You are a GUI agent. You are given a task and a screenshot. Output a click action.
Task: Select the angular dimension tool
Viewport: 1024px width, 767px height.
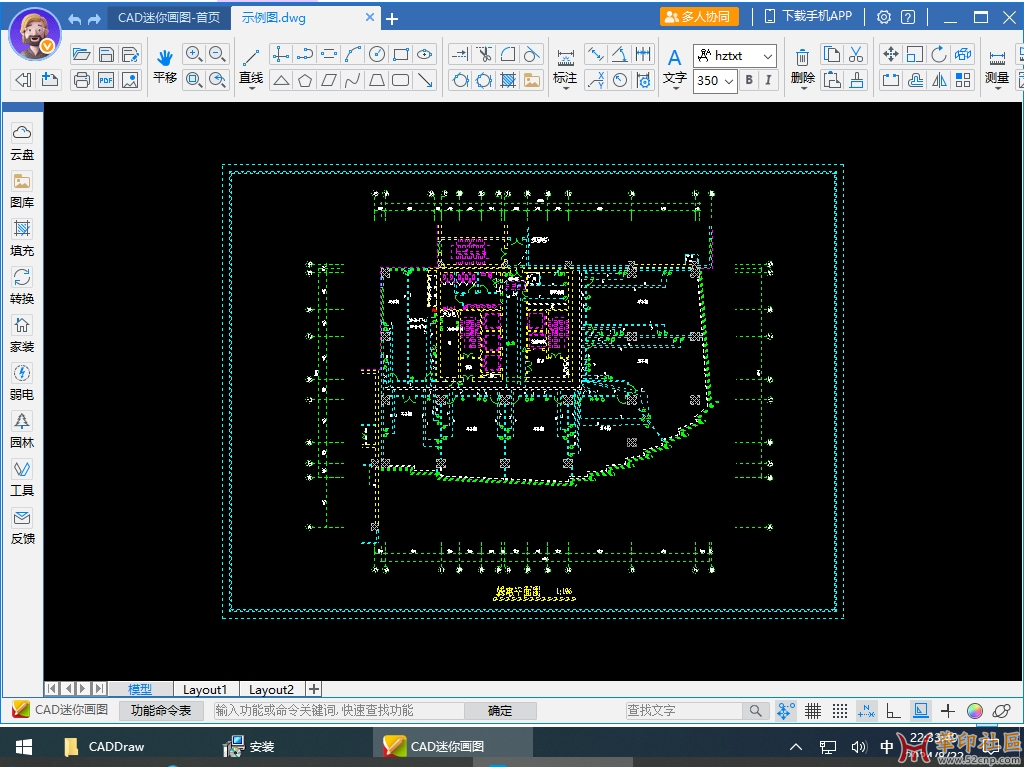[x=620, y=54]
